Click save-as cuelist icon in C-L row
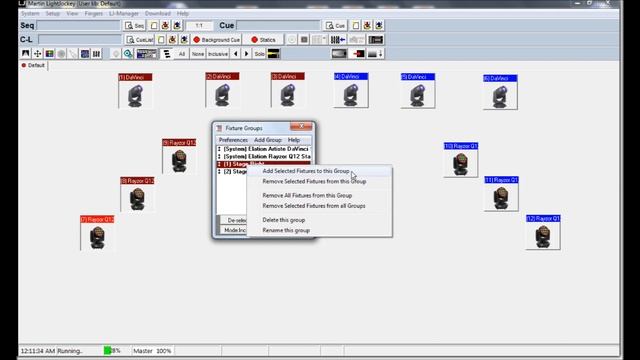640x360 pixels. 184,40
